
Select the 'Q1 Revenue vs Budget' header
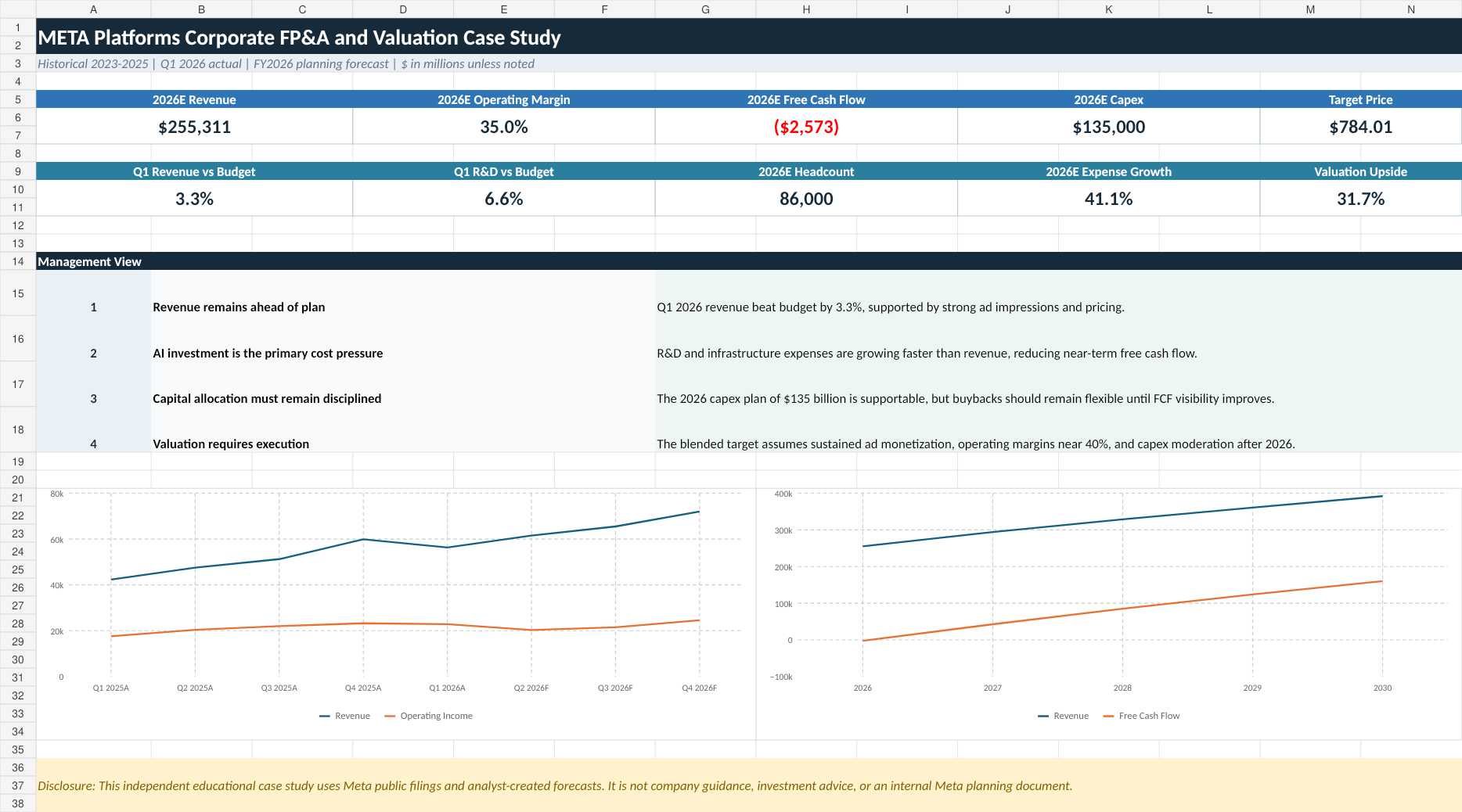click(194, 171)
